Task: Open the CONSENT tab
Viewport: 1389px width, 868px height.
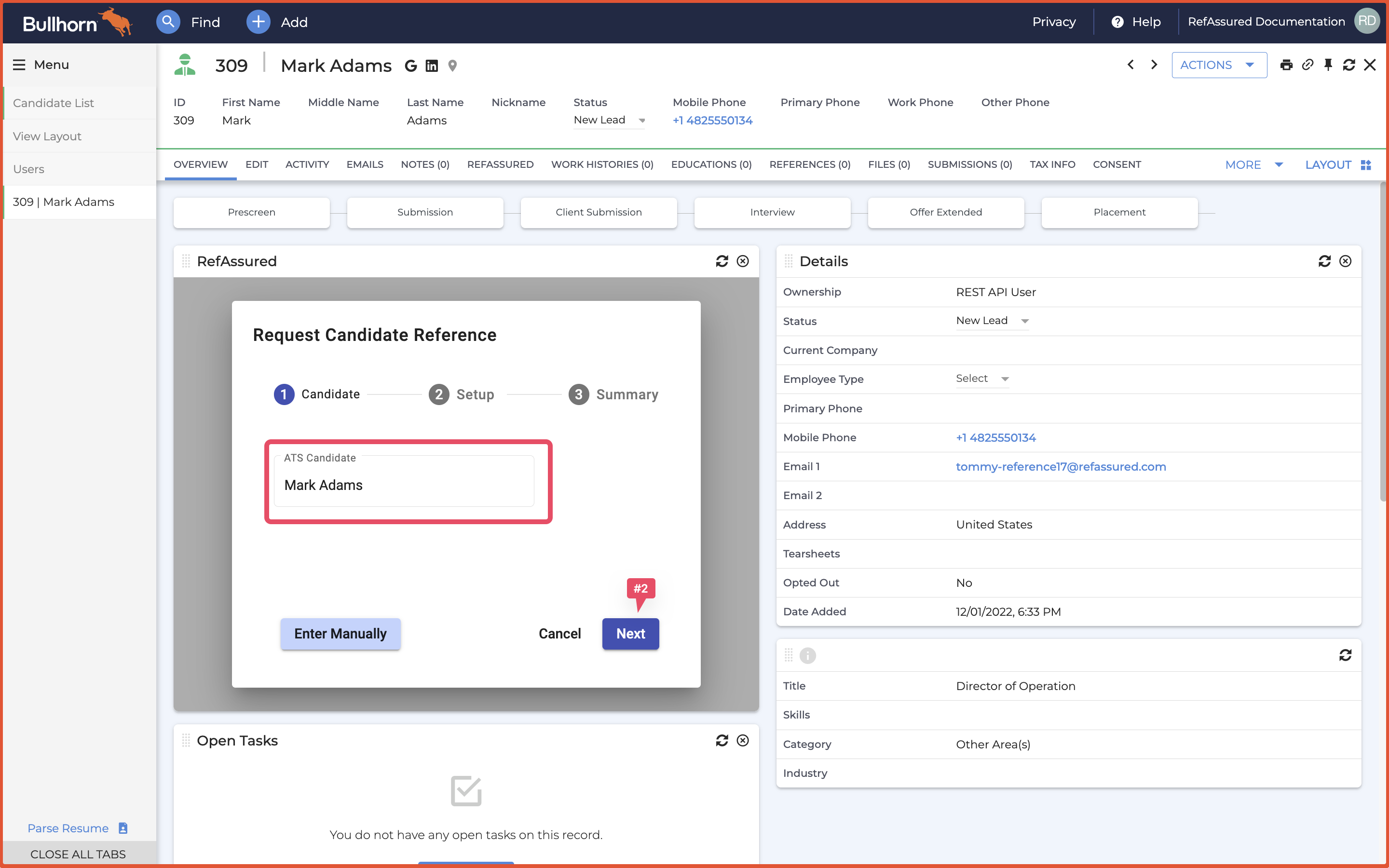Action: 1117,165
